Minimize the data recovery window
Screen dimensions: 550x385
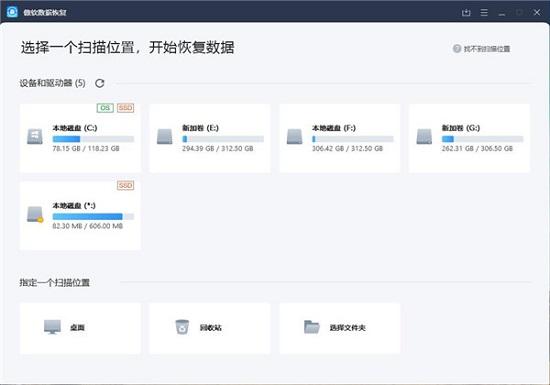[502, 13]
